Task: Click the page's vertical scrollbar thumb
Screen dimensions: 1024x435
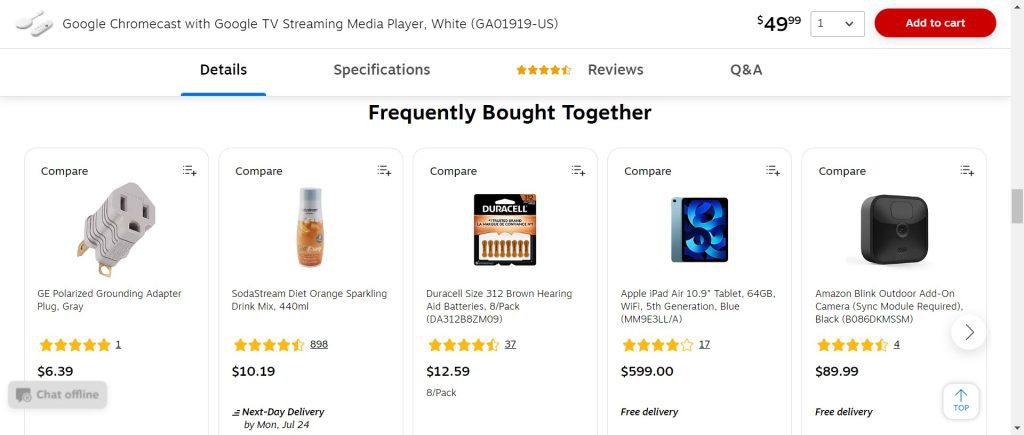Action: click(1017, 206)
